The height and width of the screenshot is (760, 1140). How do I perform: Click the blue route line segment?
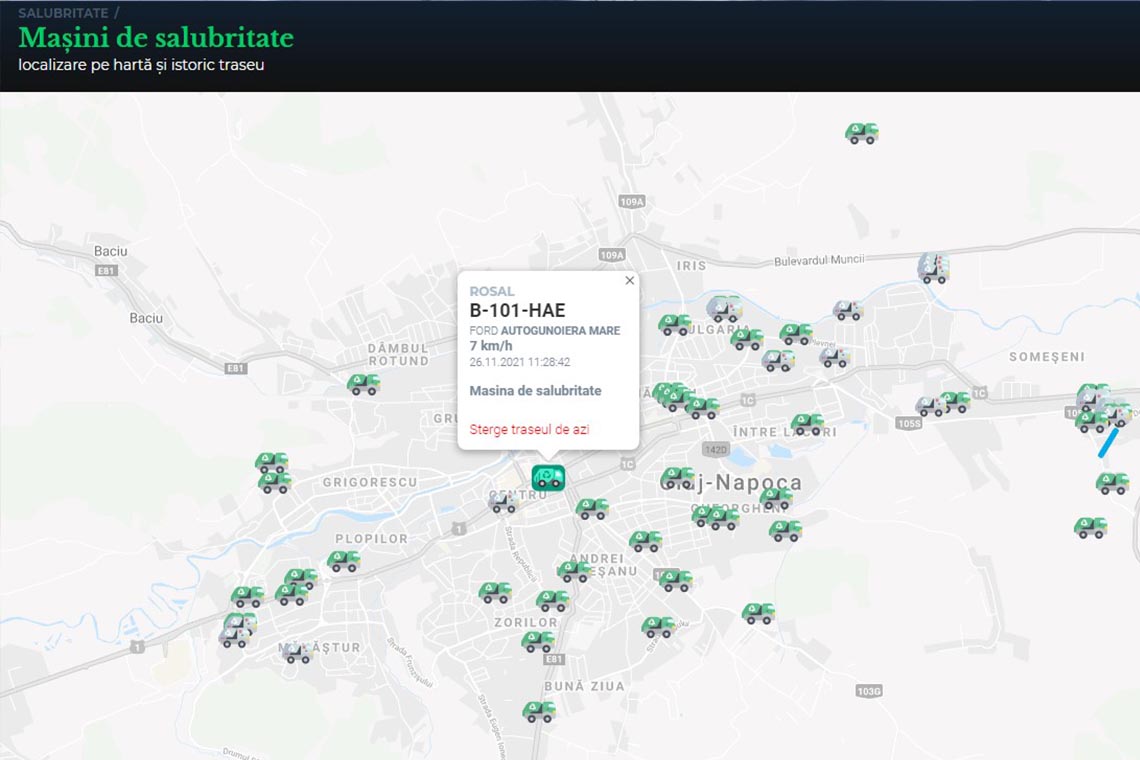1106,444
